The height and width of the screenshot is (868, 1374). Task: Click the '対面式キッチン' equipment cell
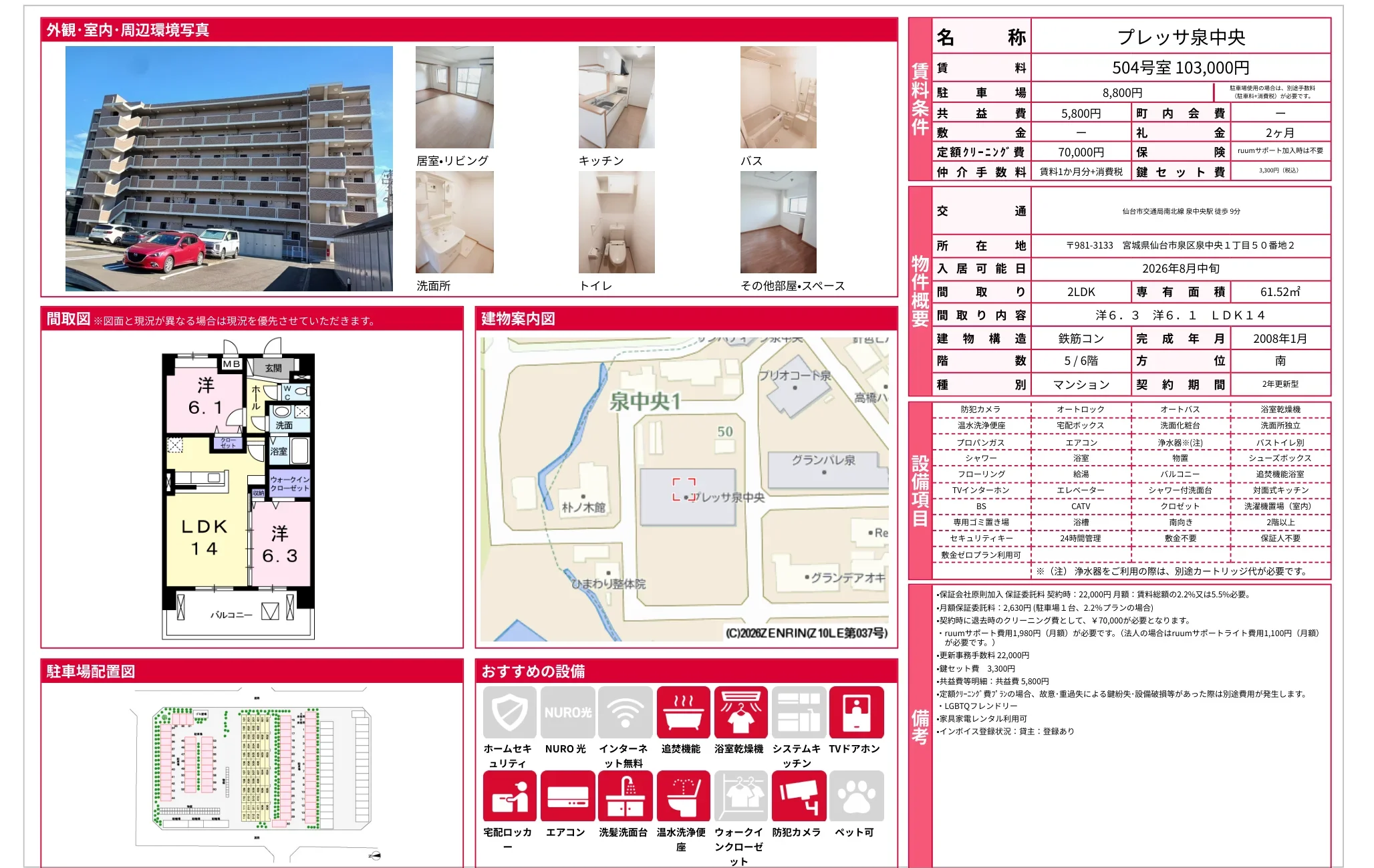click(1280, 490)
